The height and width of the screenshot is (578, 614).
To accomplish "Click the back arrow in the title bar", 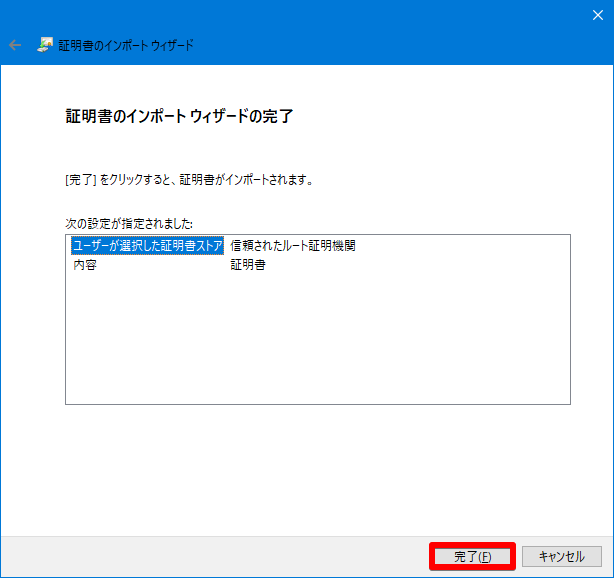I will click(15, 45).
